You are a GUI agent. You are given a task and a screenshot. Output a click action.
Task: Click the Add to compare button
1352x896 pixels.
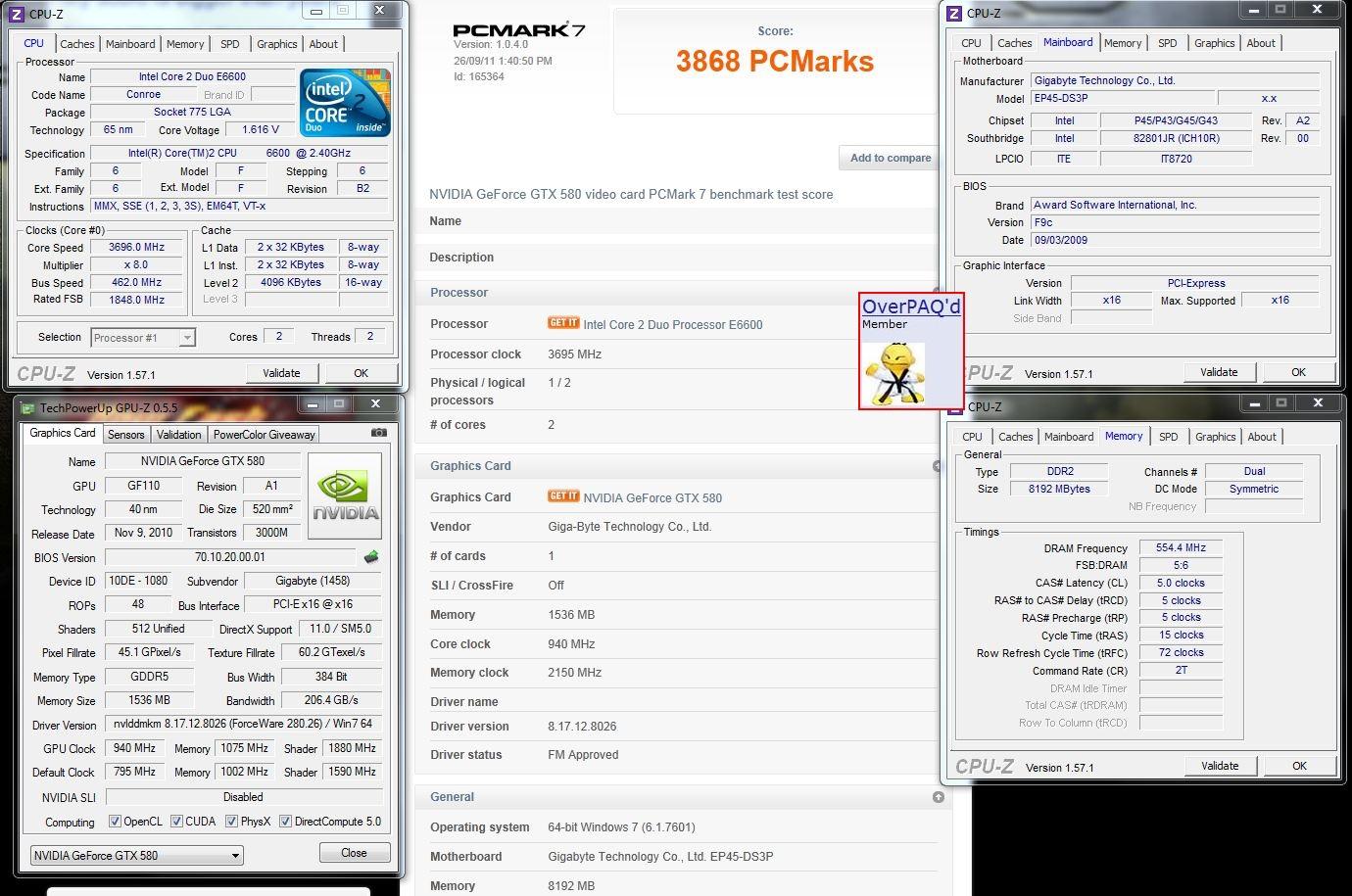coord(890,158)
